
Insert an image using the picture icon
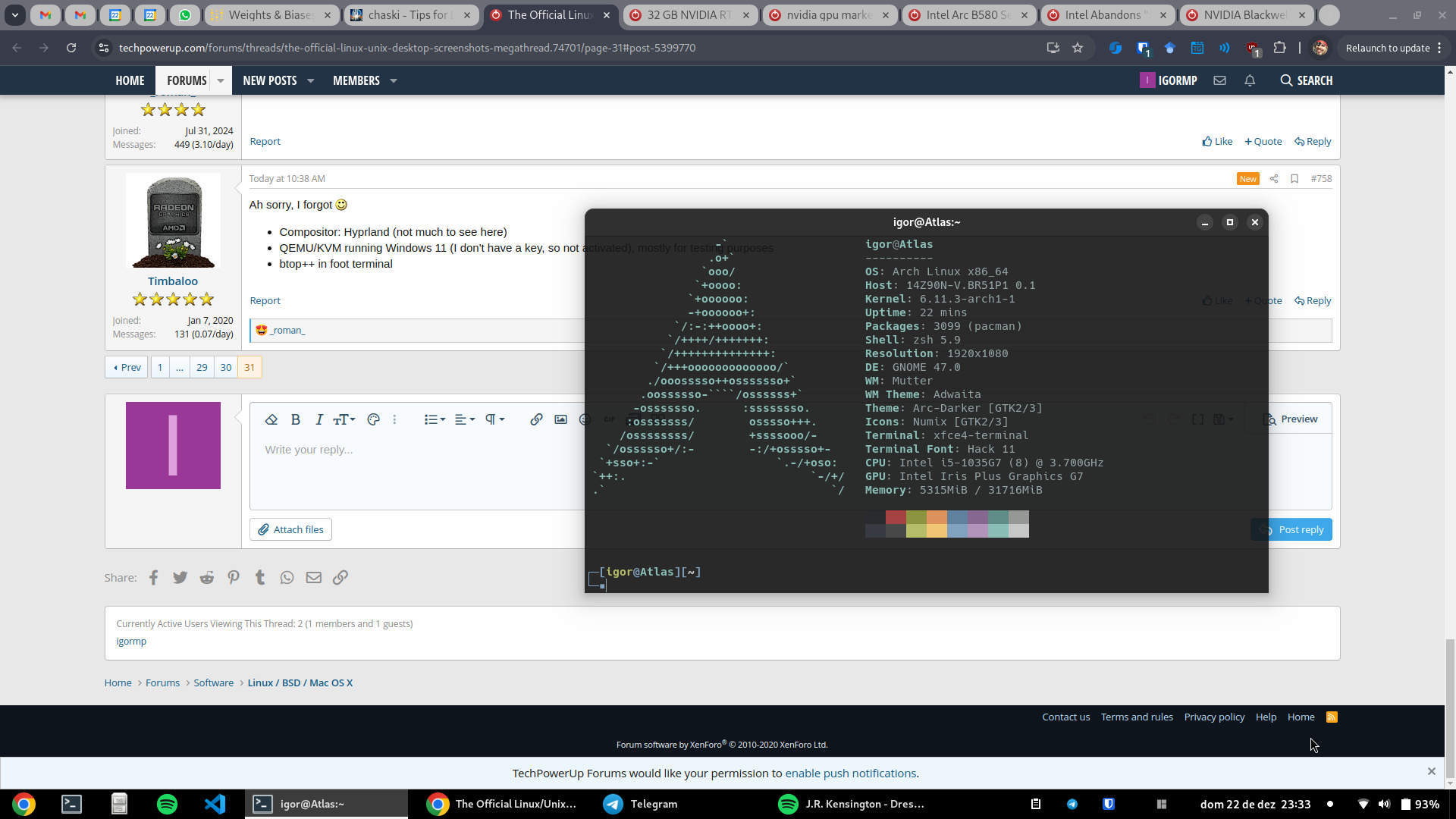560,419
